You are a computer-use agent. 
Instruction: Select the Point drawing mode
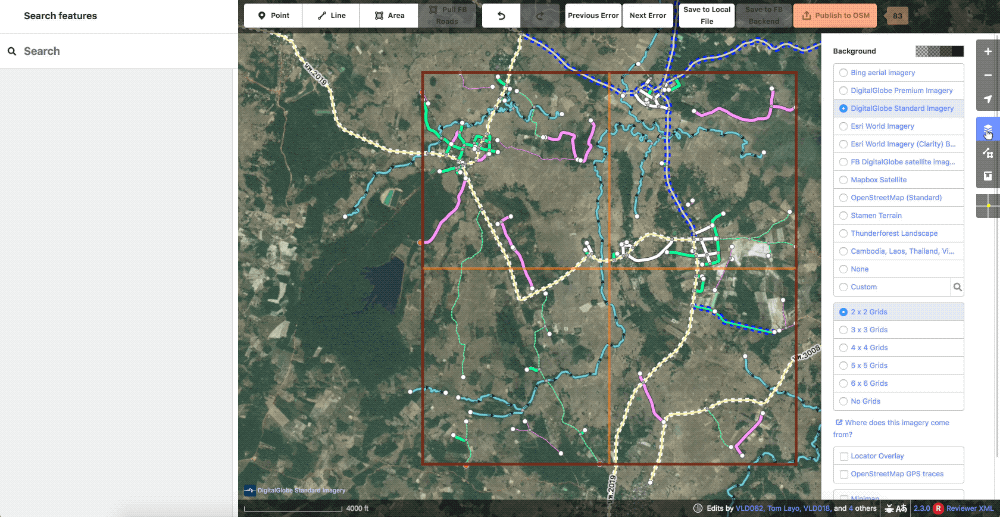pyautogui.click(x=273, y=15)
